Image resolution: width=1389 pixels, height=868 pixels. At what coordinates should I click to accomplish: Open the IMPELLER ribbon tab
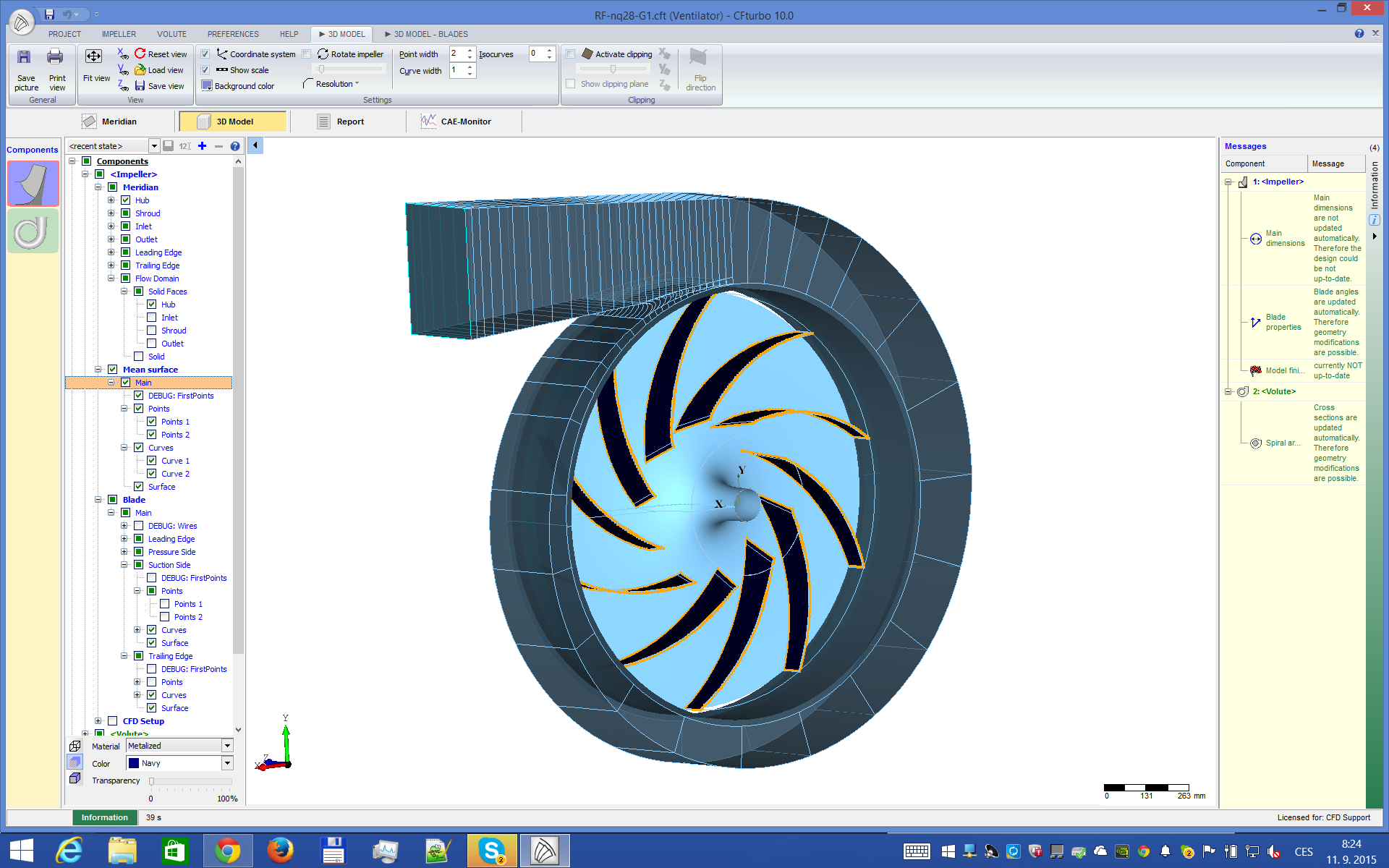(x=119, y=34)
